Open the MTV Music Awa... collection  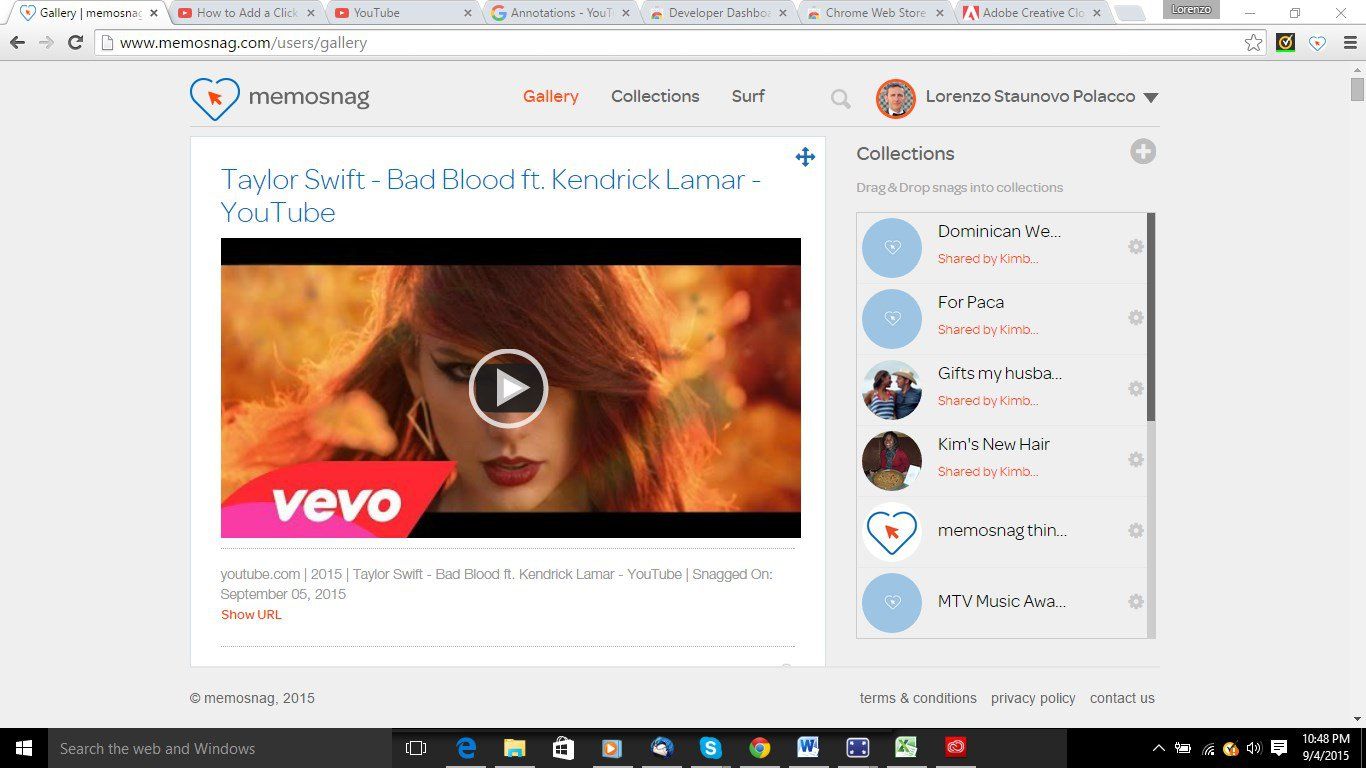click(1002, 601)
